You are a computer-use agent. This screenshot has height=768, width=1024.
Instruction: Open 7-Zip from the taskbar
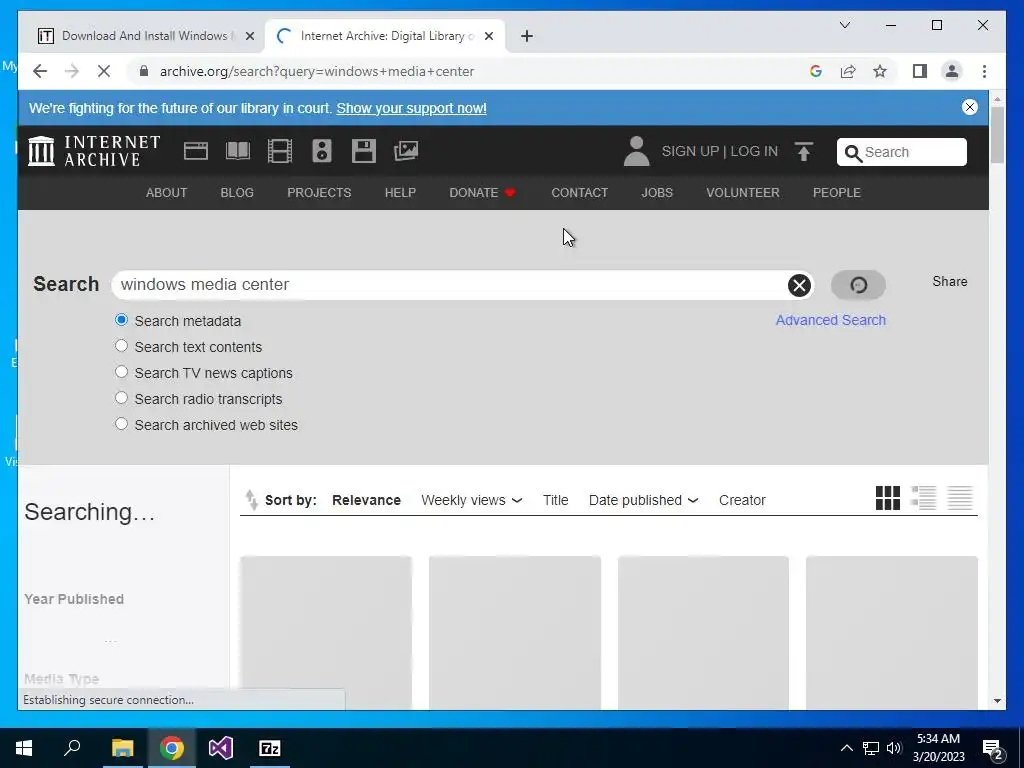270,748
